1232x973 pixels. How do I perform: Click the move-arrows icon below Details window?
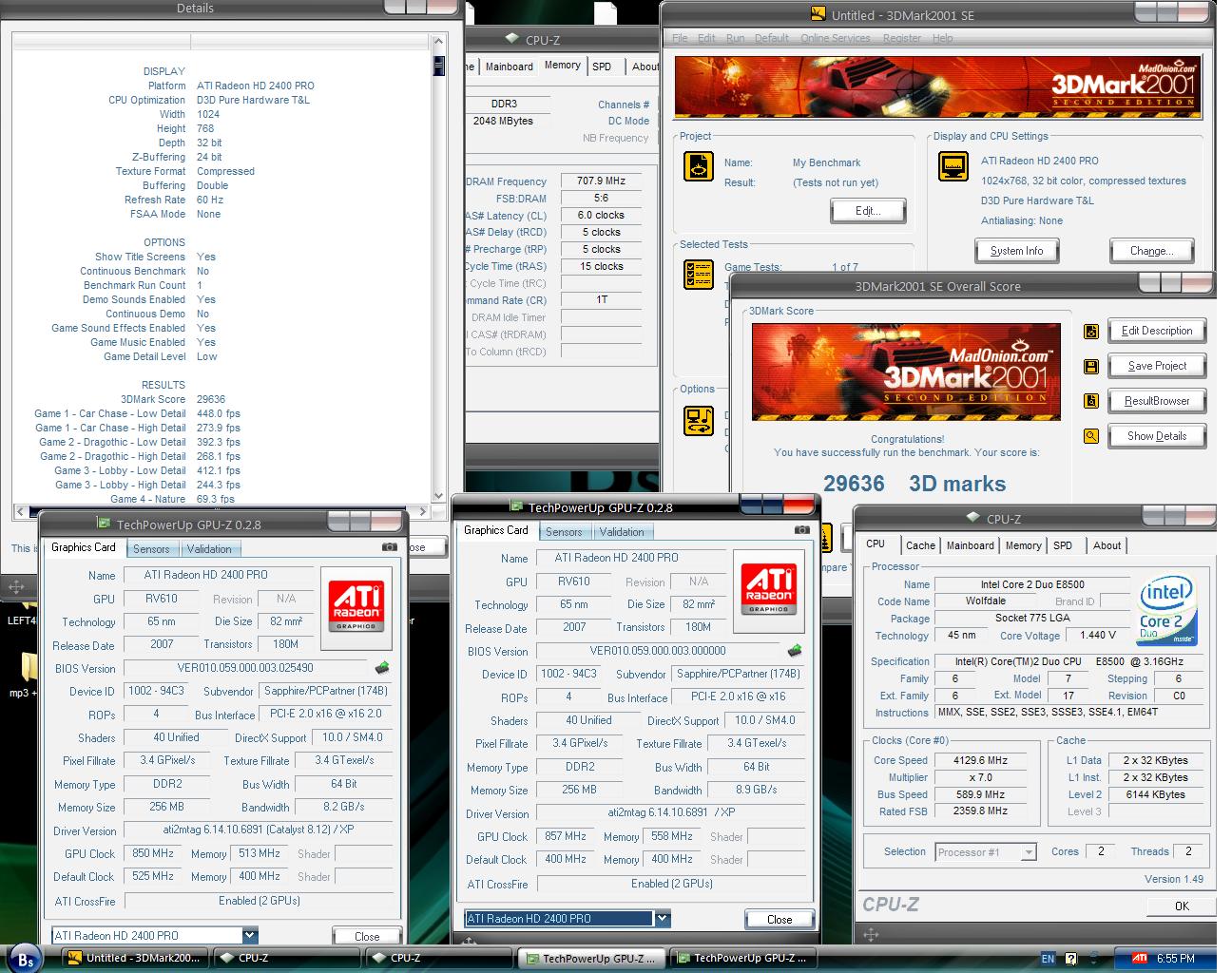pos(16,586)
